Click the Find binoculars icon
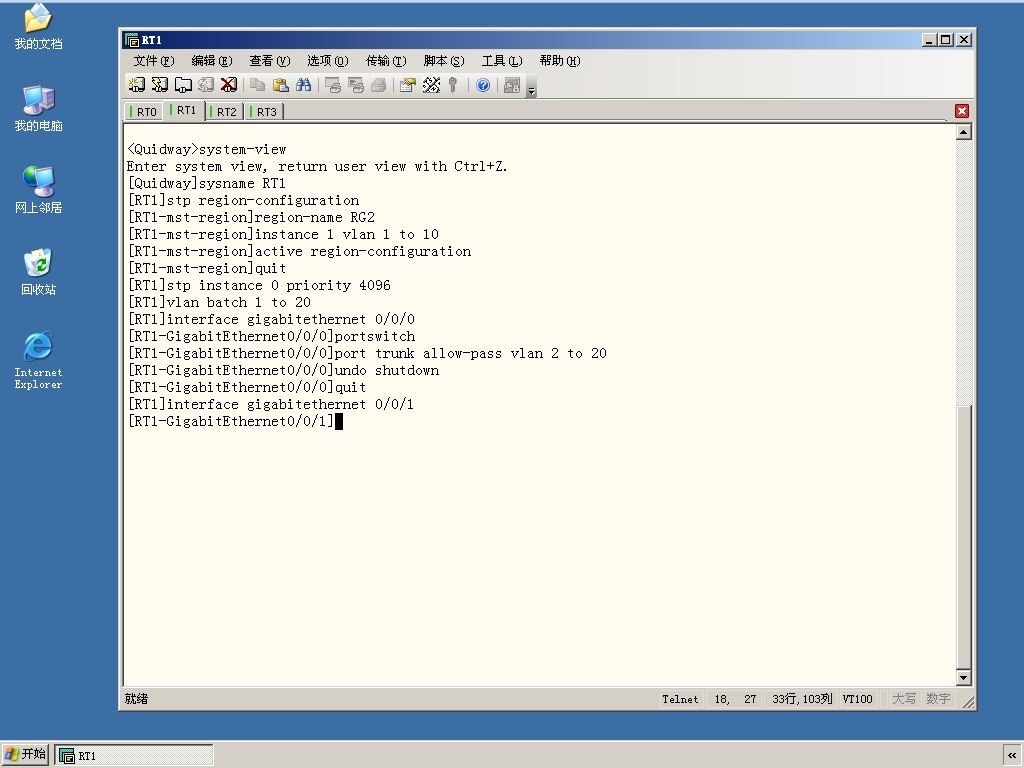The height and width of the screenshot is (768, 1024). coord(304,85)
